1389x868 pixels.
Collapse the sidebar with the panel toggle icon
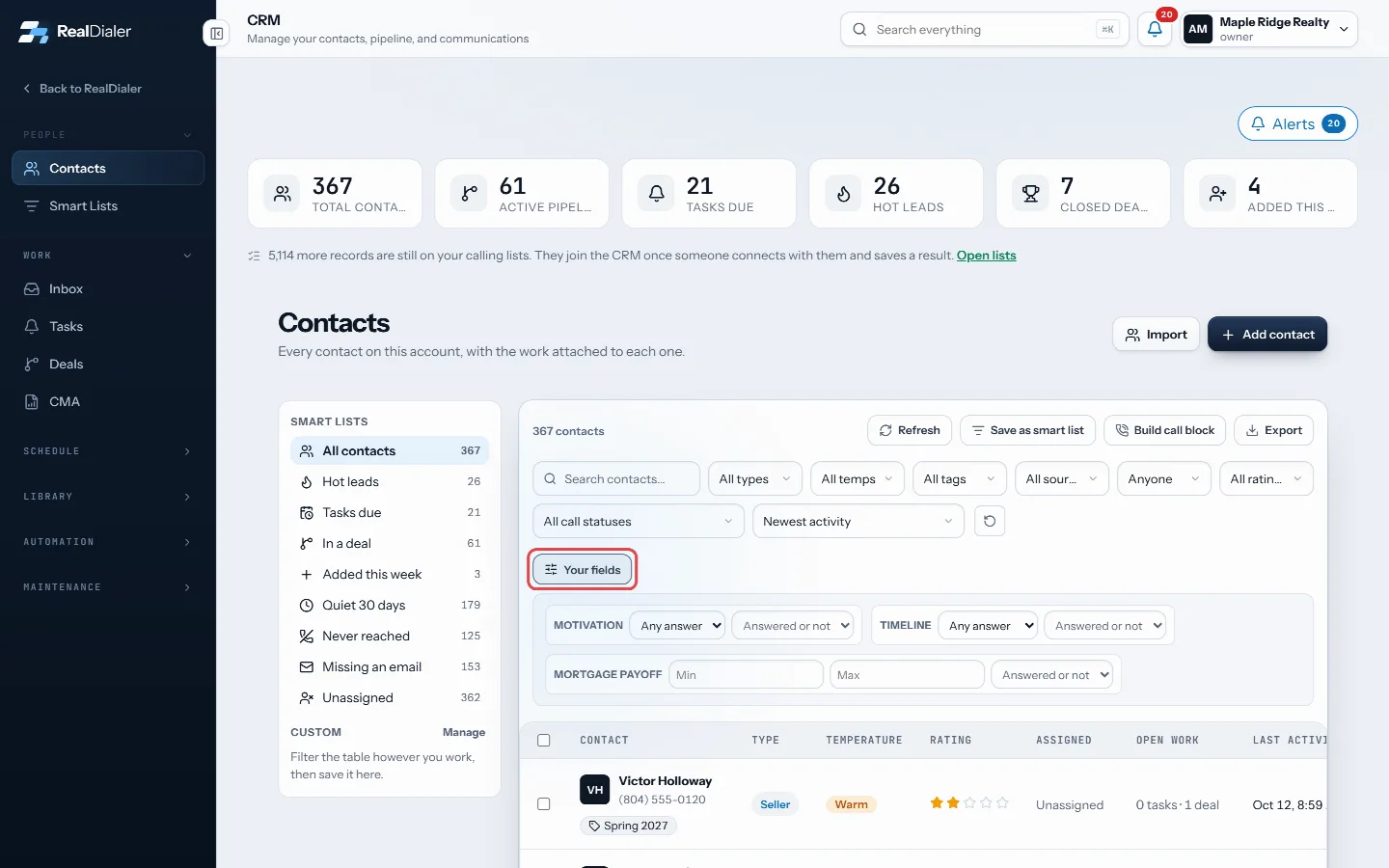tap(217, 34)
